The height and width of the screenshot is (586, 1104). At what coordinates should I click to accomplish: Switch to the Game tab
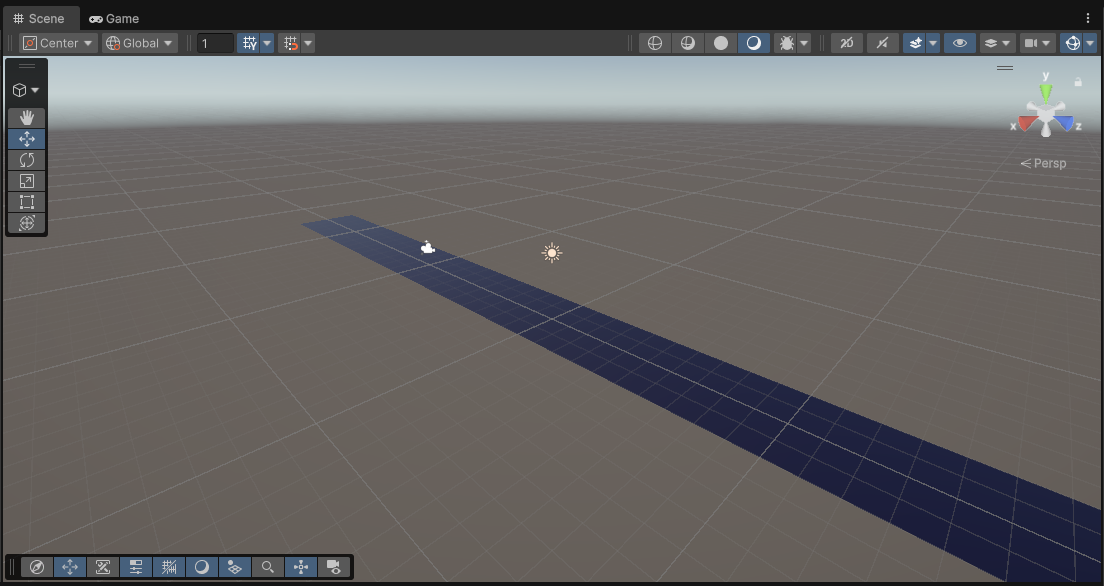pos(114,18)
